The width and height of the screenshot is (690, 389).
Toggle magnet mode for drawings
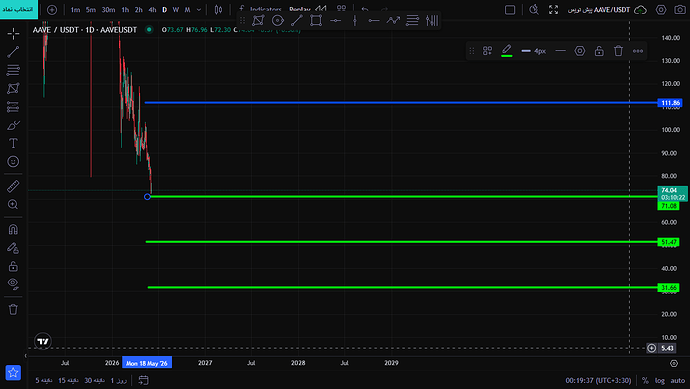point(13,229)
